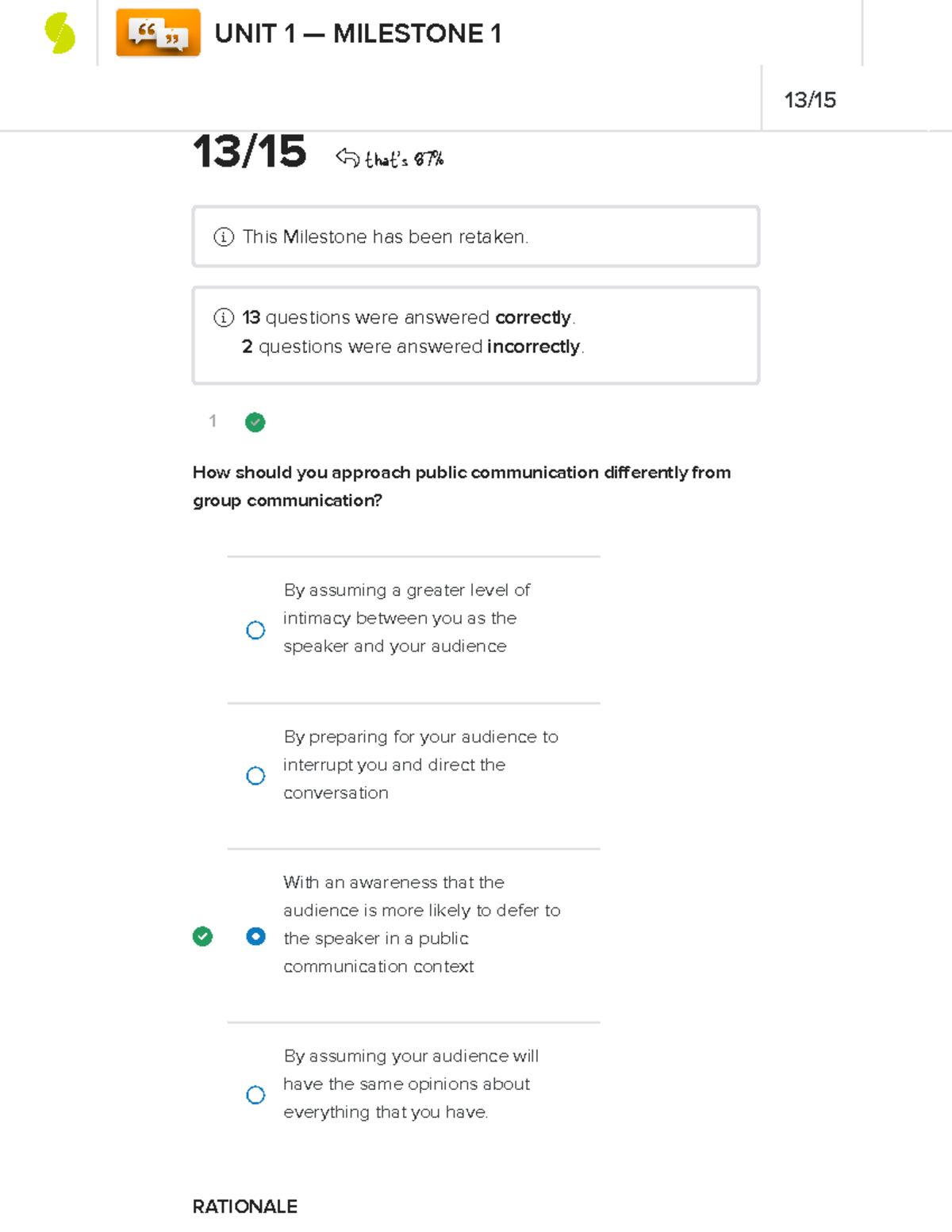
Task: Click the orange speech quotes course icon
Action: click(158, 33)
